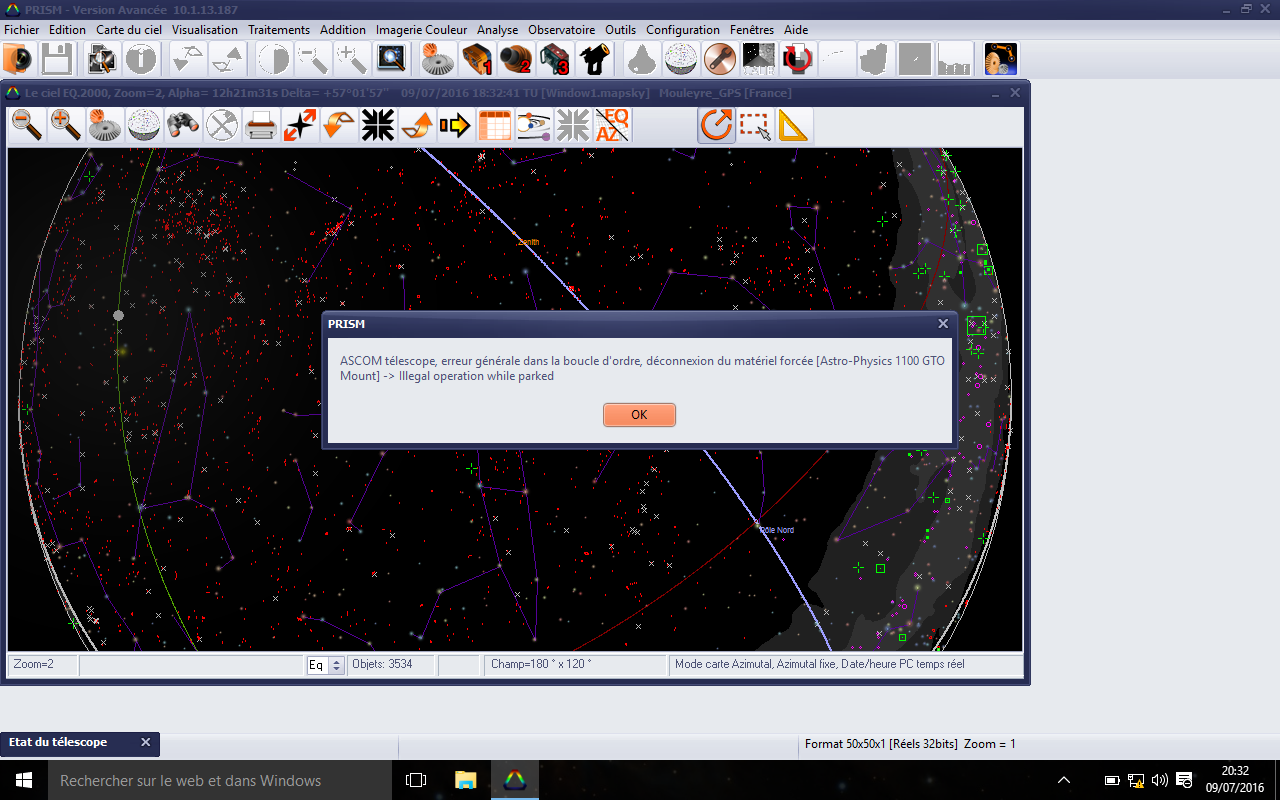Click camera number 1 icon in main toolbar
1280x800 pixels.
tap(477, 60)
